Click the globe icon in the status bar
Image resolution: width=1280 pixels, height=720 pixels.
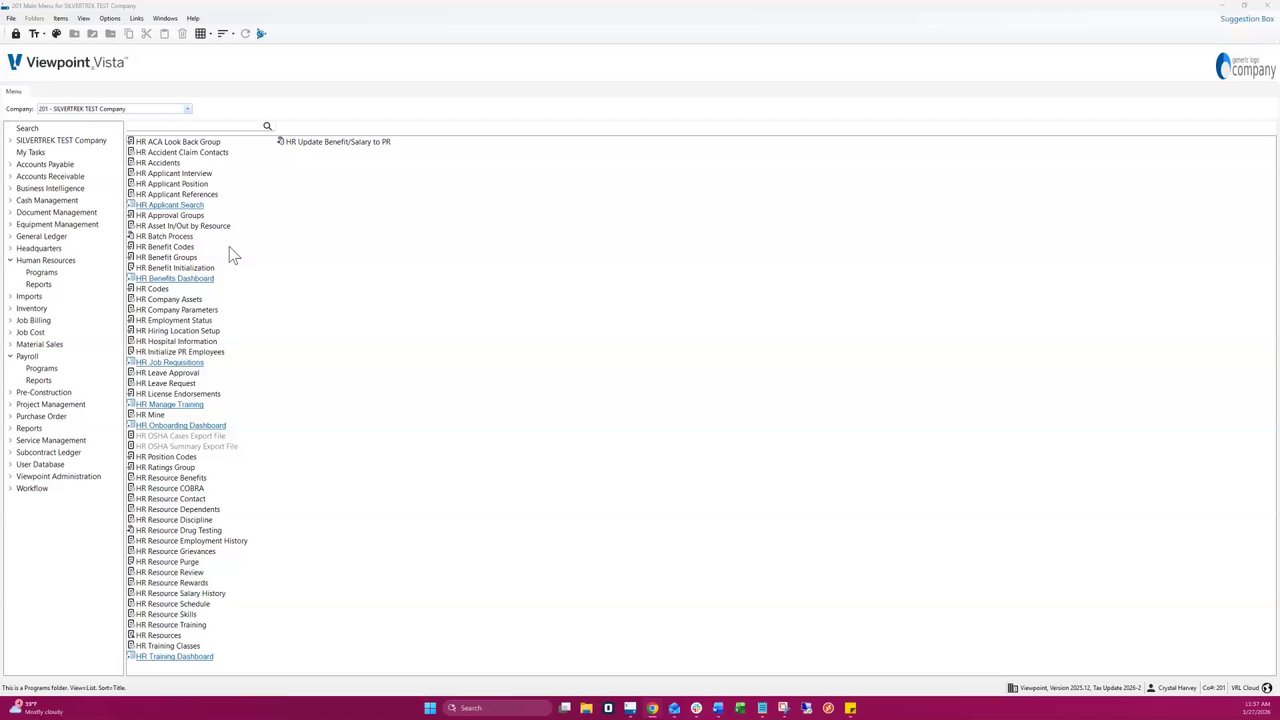point(1267,688)
